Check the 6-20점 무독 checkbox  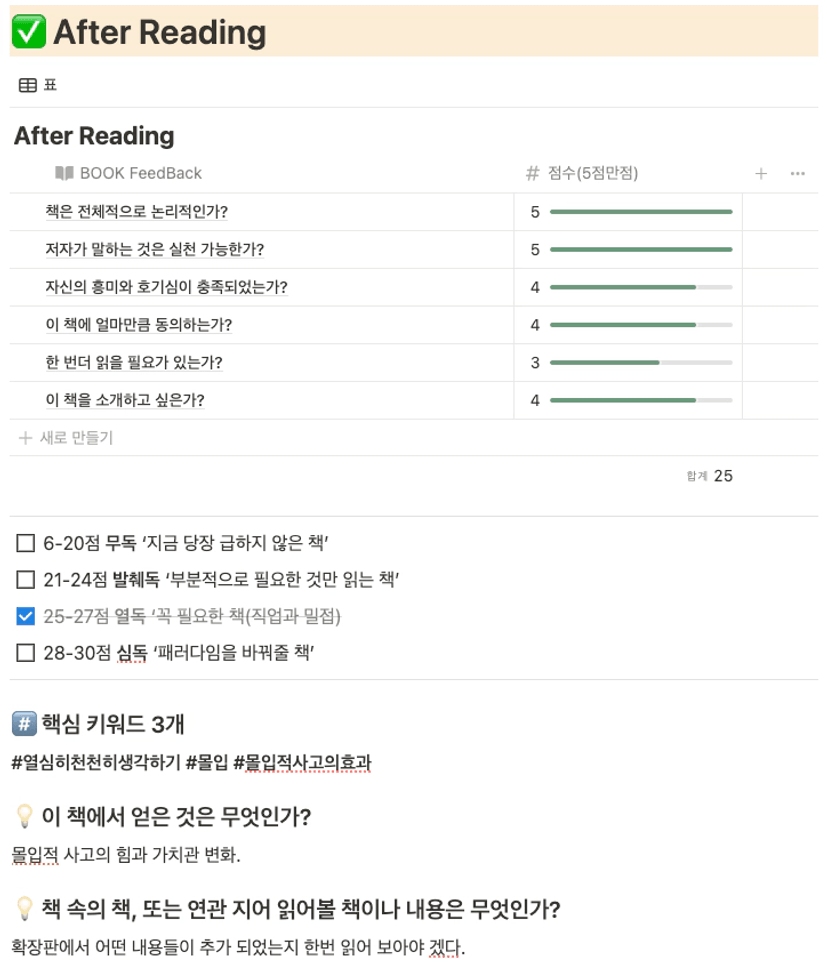point(25,543)
